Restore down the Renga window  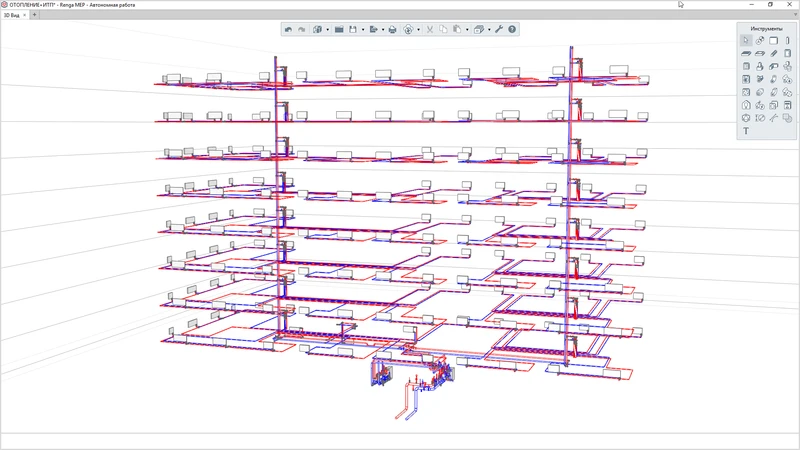[x=770, y=5]
